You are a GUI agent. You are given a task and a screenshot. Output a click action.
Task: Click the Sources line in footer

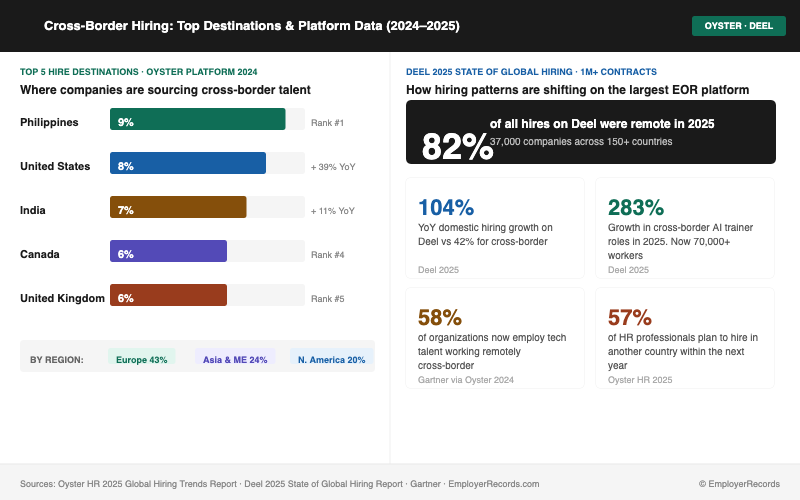[x=280, y=484]
